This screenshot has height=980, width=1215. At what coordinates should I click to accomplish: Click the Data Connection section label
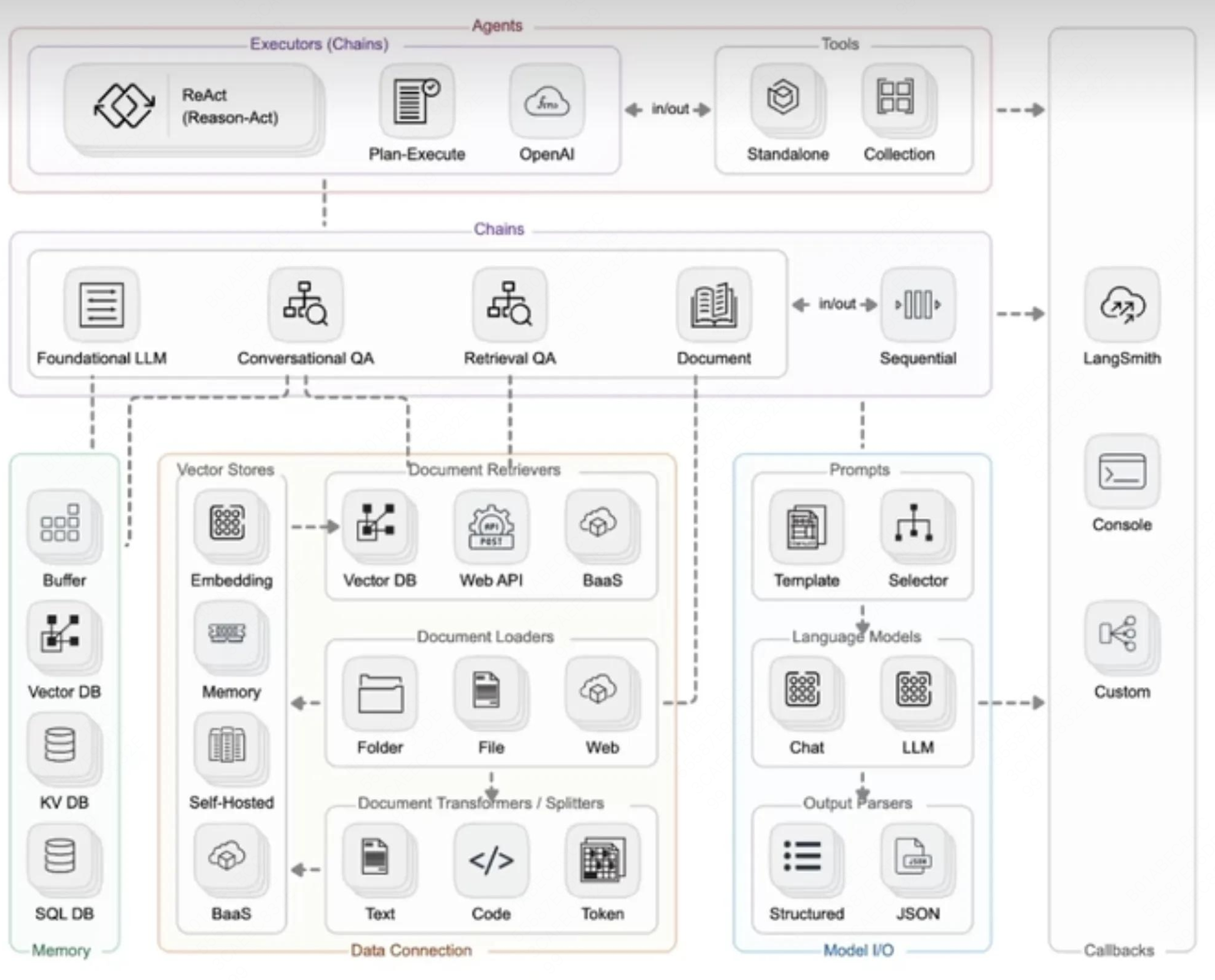pyautogui.click(x=411, y=950)
